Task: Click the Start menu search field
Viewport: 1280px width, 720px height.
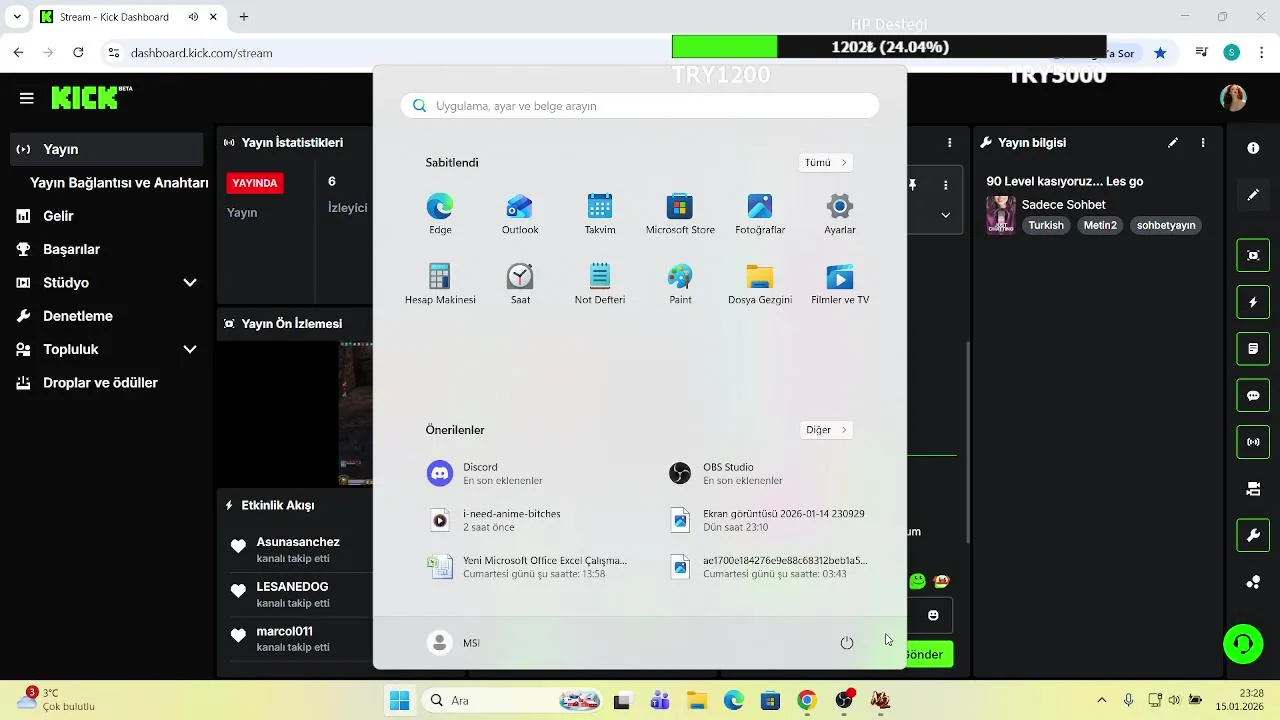Action: [640, 106]
